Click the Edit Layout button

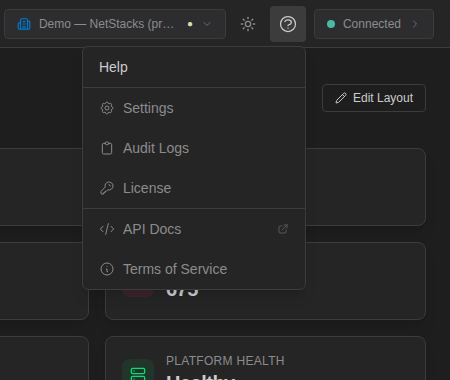point(374,98)
